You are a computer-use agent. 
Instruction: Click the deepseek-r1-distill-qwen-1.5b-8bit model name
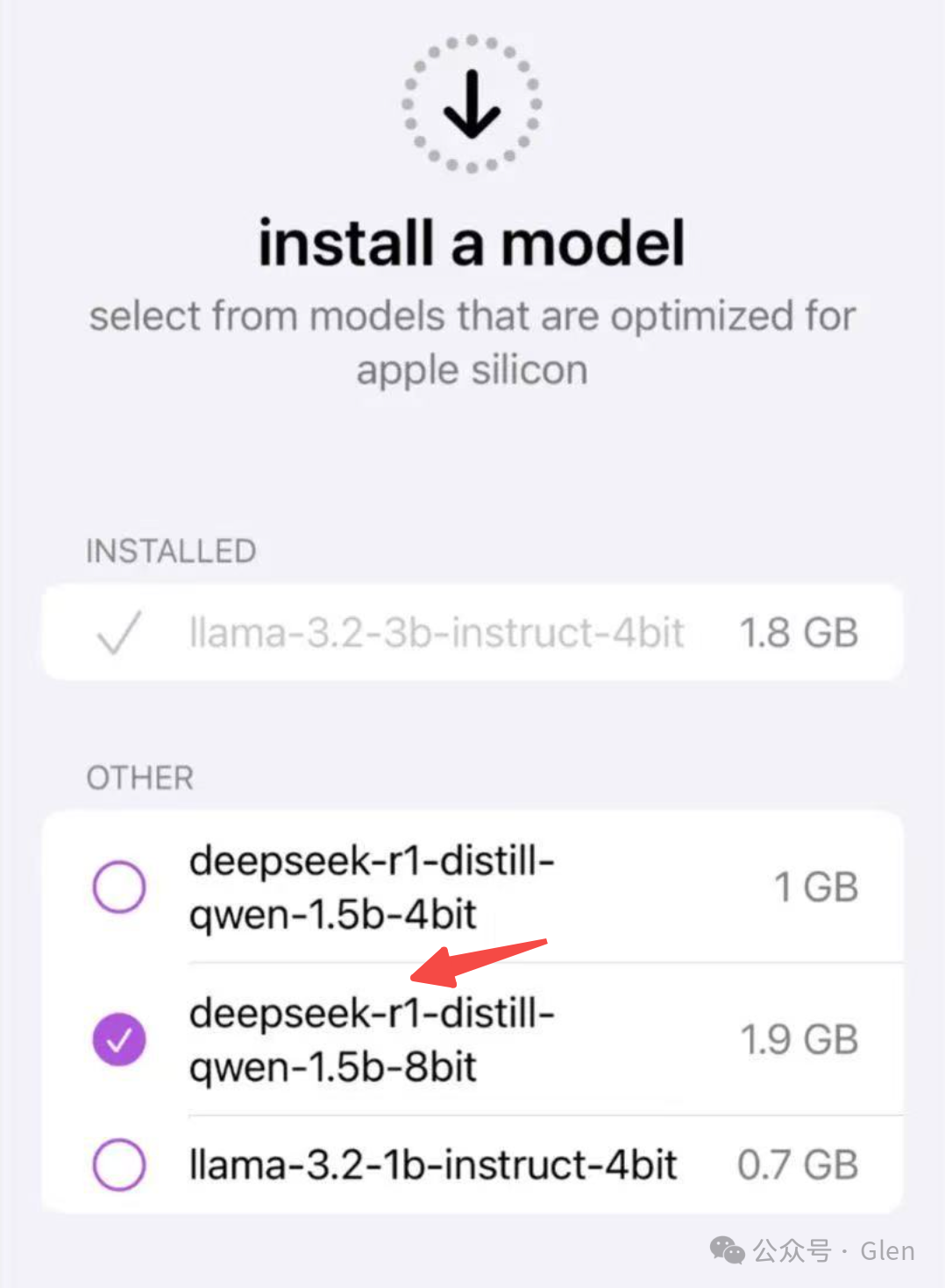[x=372, y=1039]
